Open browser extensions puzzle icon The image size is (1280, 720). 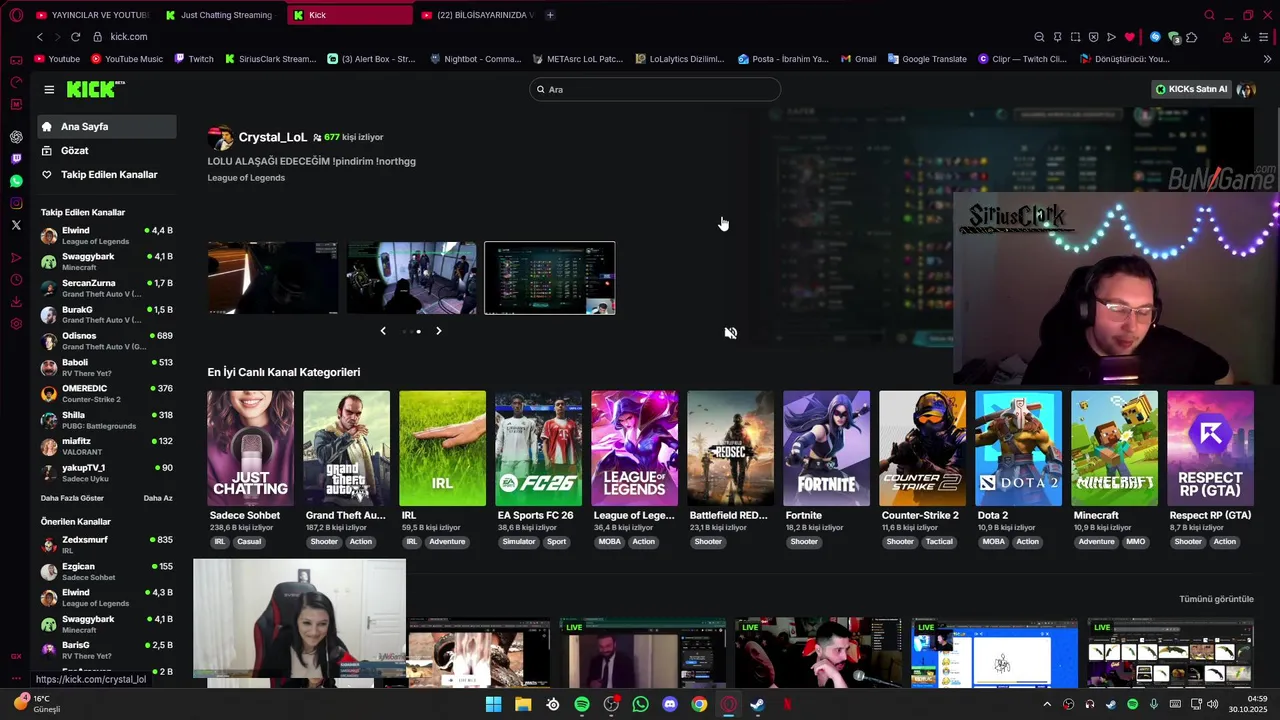point(1192,37)
